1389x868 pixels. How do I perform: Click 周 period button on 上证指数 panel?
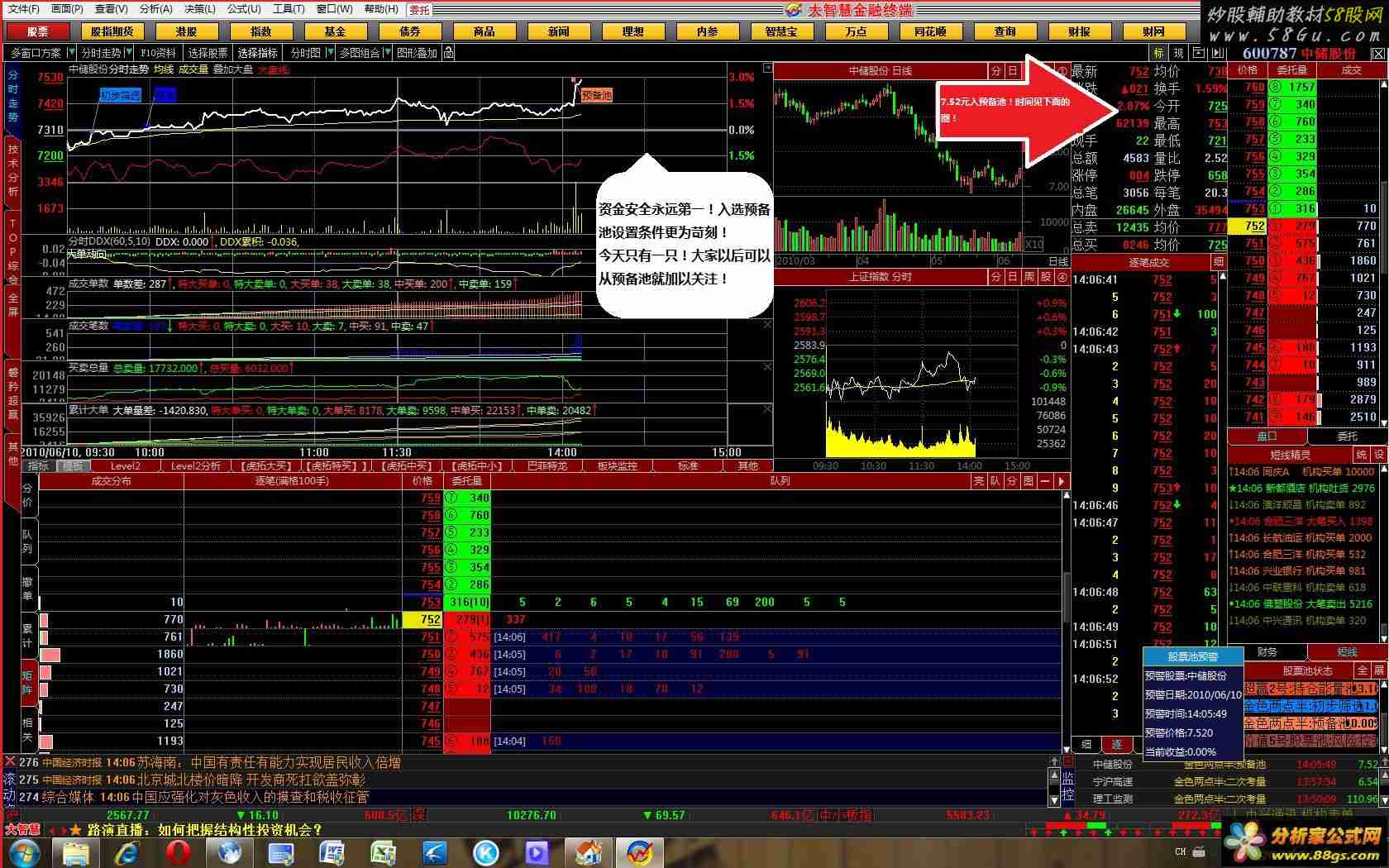point(1029,277)
